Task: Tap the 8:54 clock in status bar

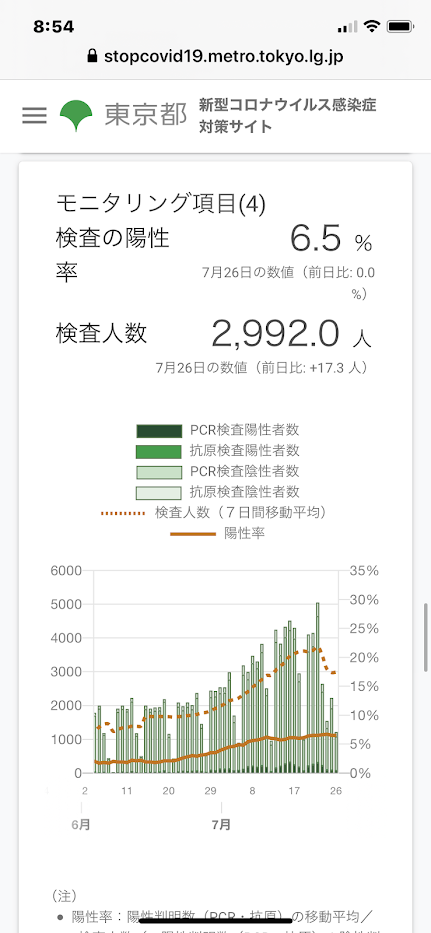Action: (x=54, y=27)
